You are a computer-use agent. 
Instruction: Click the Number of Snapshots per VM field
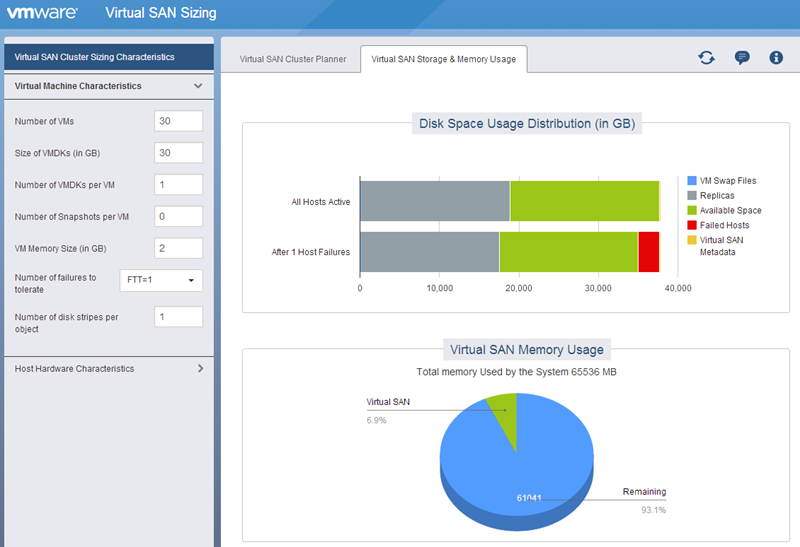[x=179, y=216]
